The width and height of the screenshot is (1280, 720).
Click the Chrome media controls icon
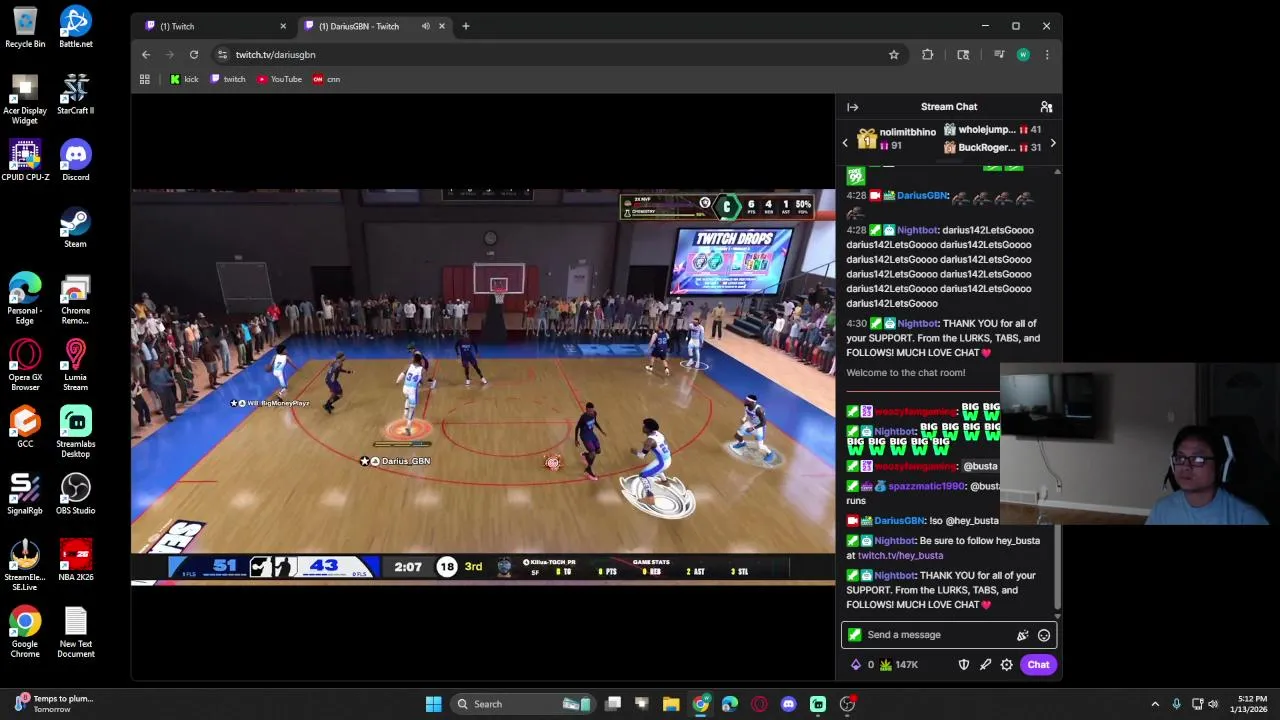tap(998, 55)
